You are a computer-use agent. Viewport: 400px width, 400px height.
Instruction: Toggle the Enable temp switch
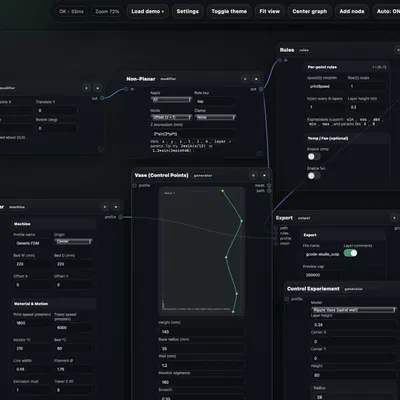click(314, 156)
